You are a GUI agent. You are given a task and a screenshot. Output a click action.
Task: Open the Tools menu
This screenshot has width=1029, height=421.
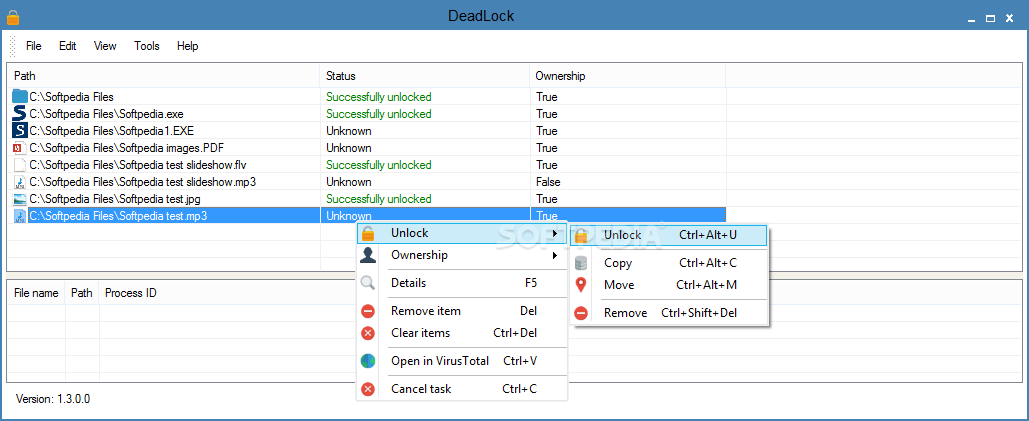coord(147,46)
